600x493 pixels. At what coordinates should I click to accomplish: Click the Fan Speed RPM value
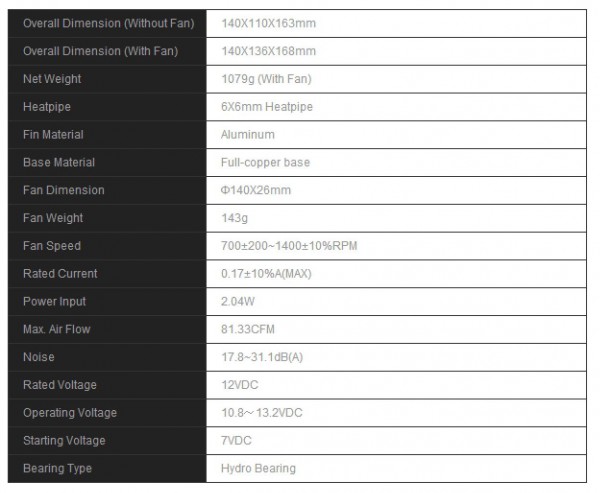click(x=289, y=246)
